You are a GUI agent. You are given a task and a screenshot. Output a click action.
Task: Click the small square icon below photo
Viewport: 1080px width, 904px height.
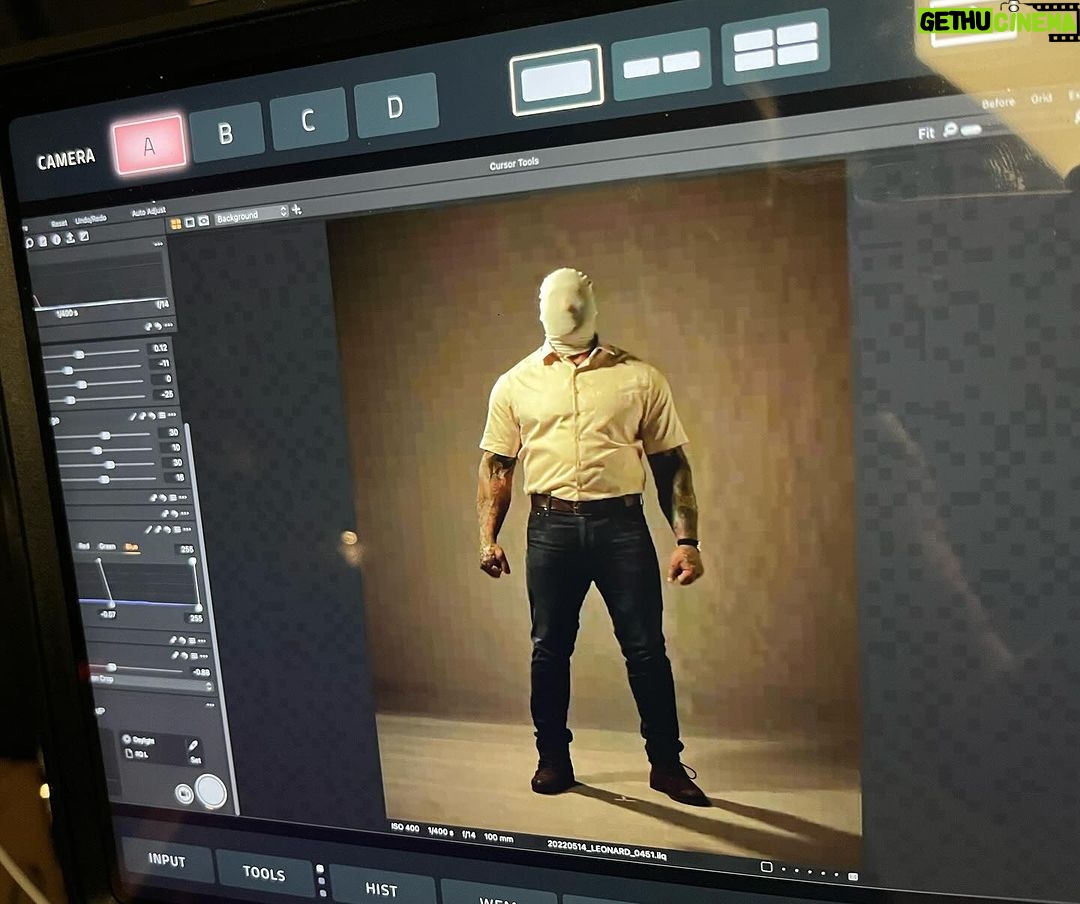coord(766,867)
